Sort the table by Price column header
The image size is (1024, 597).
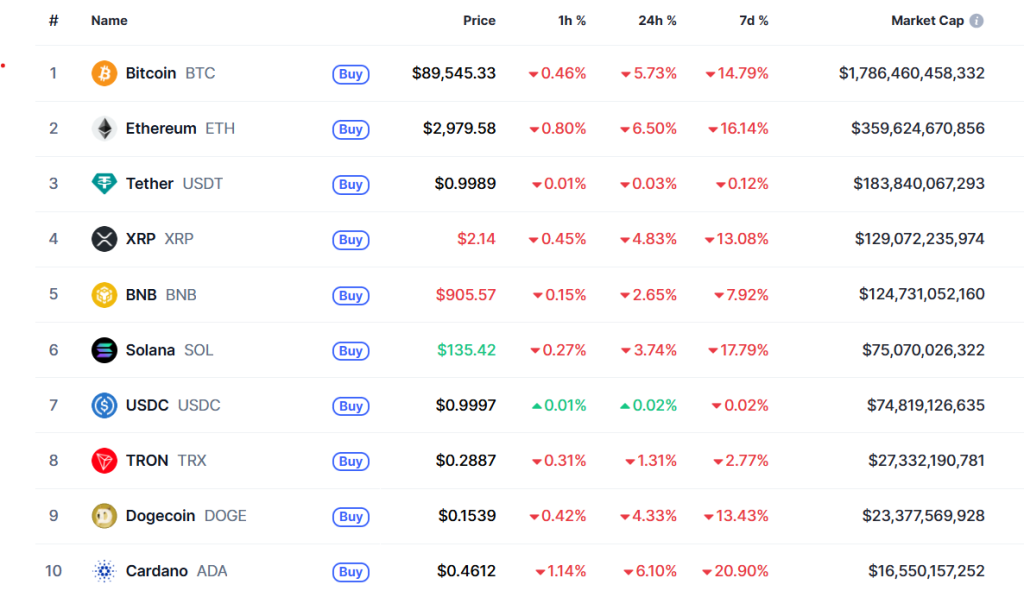click(x=479, y=21)
